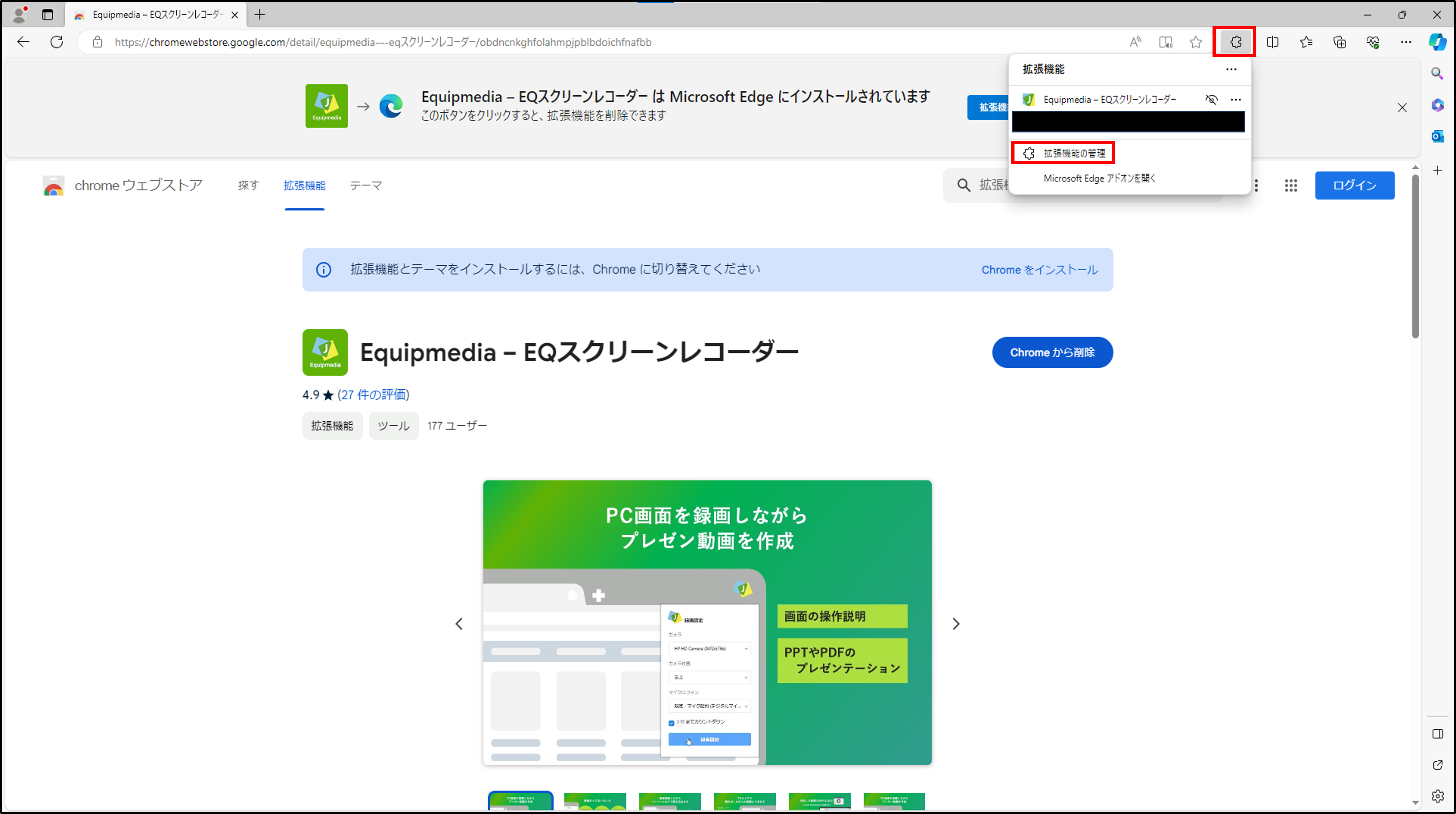Viewport: 1456px width, 814px height.
Task: Open Google apps grid icon
Action: point(1290,185)
